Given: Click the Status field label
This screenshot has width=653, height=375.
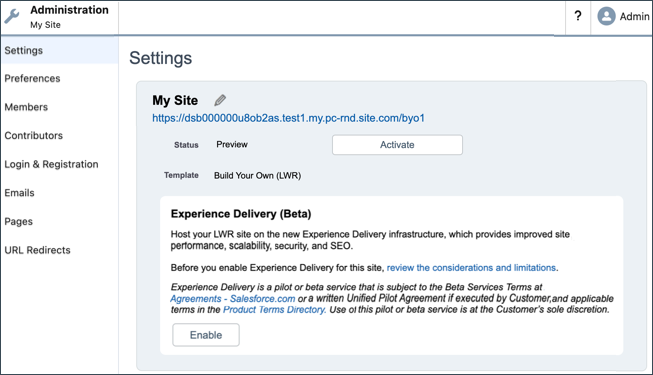Looking at the screenshot, I should click(186, 145).
